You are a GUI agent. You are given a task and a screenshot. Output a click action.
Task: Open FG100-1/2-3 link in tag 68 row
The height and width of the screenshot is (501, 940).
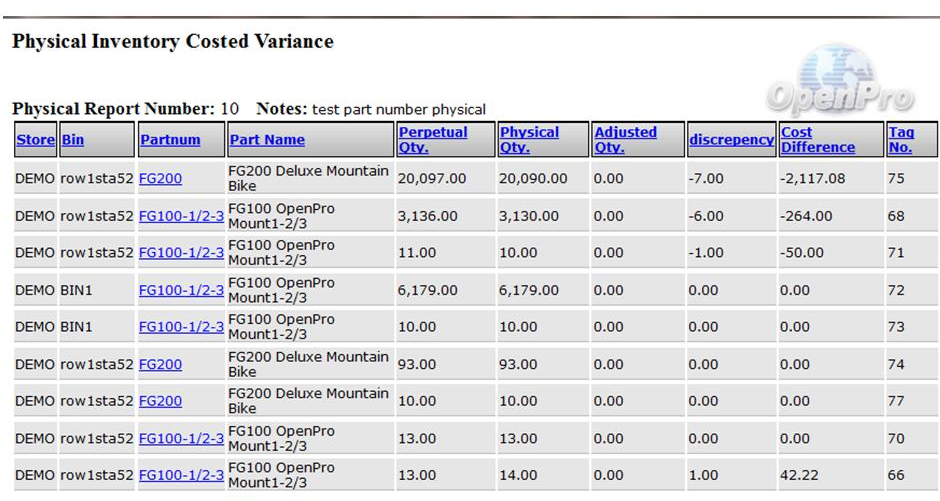[x=181, y=216]
